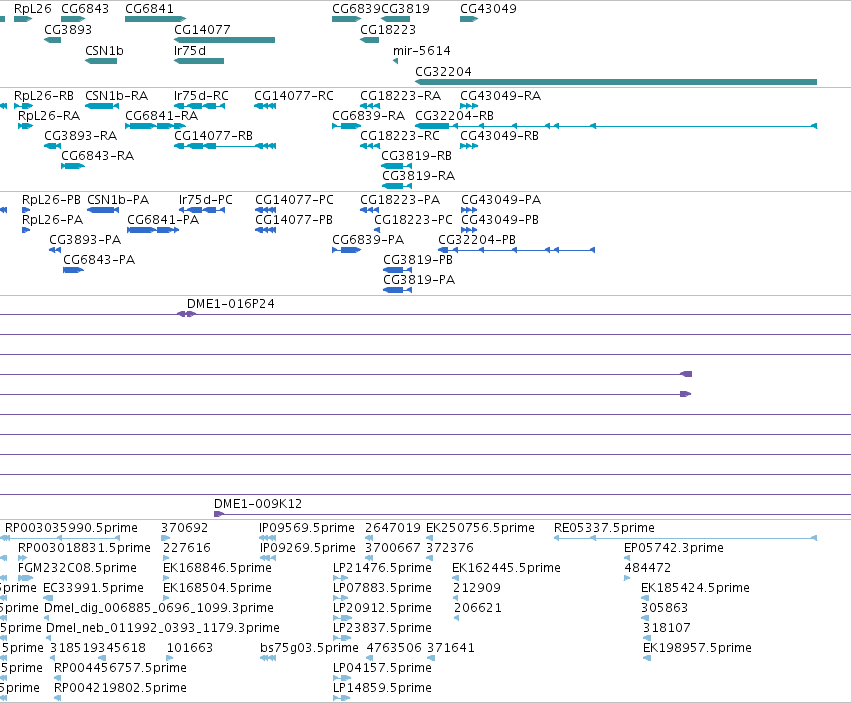Open the FGM232C08.5prime EST label

pyautogui.click(x=77, y=568)
